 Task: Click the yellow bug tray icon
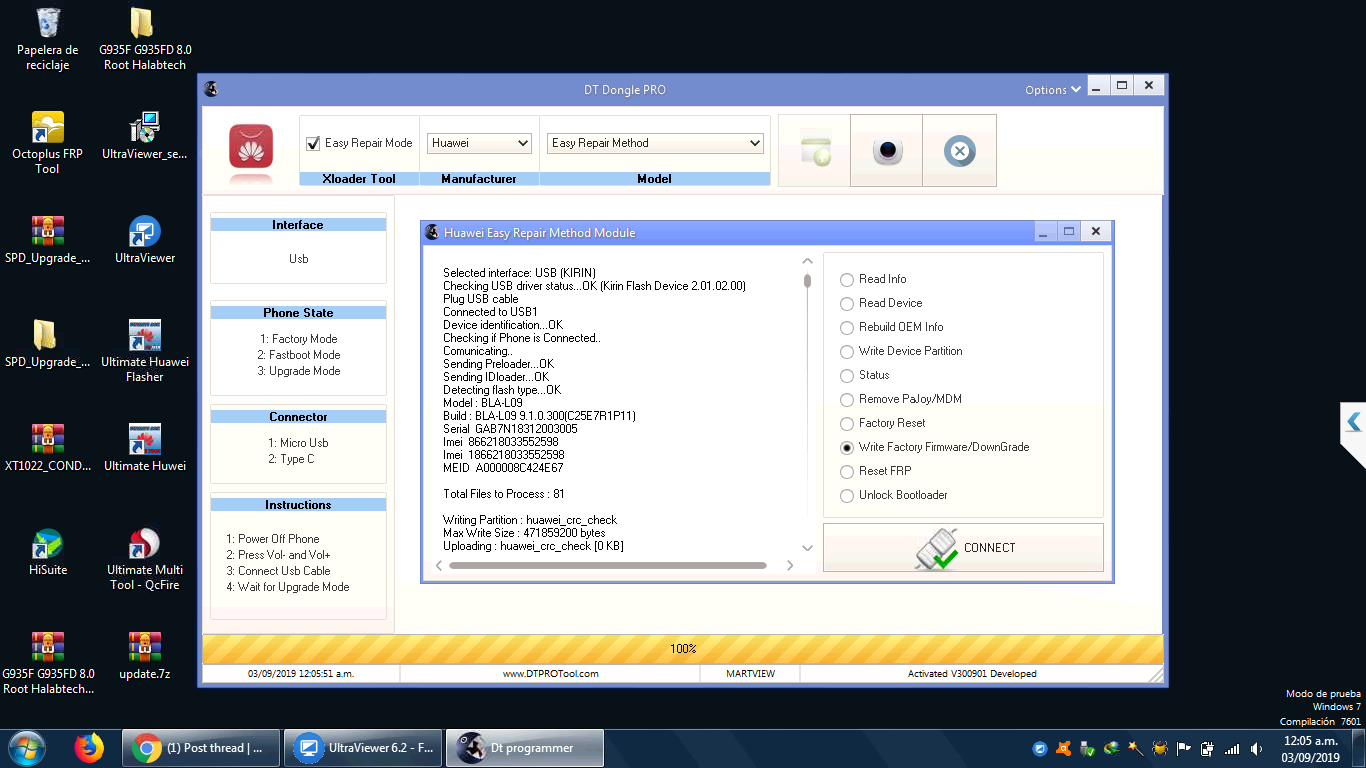[x=1160, y=748]
